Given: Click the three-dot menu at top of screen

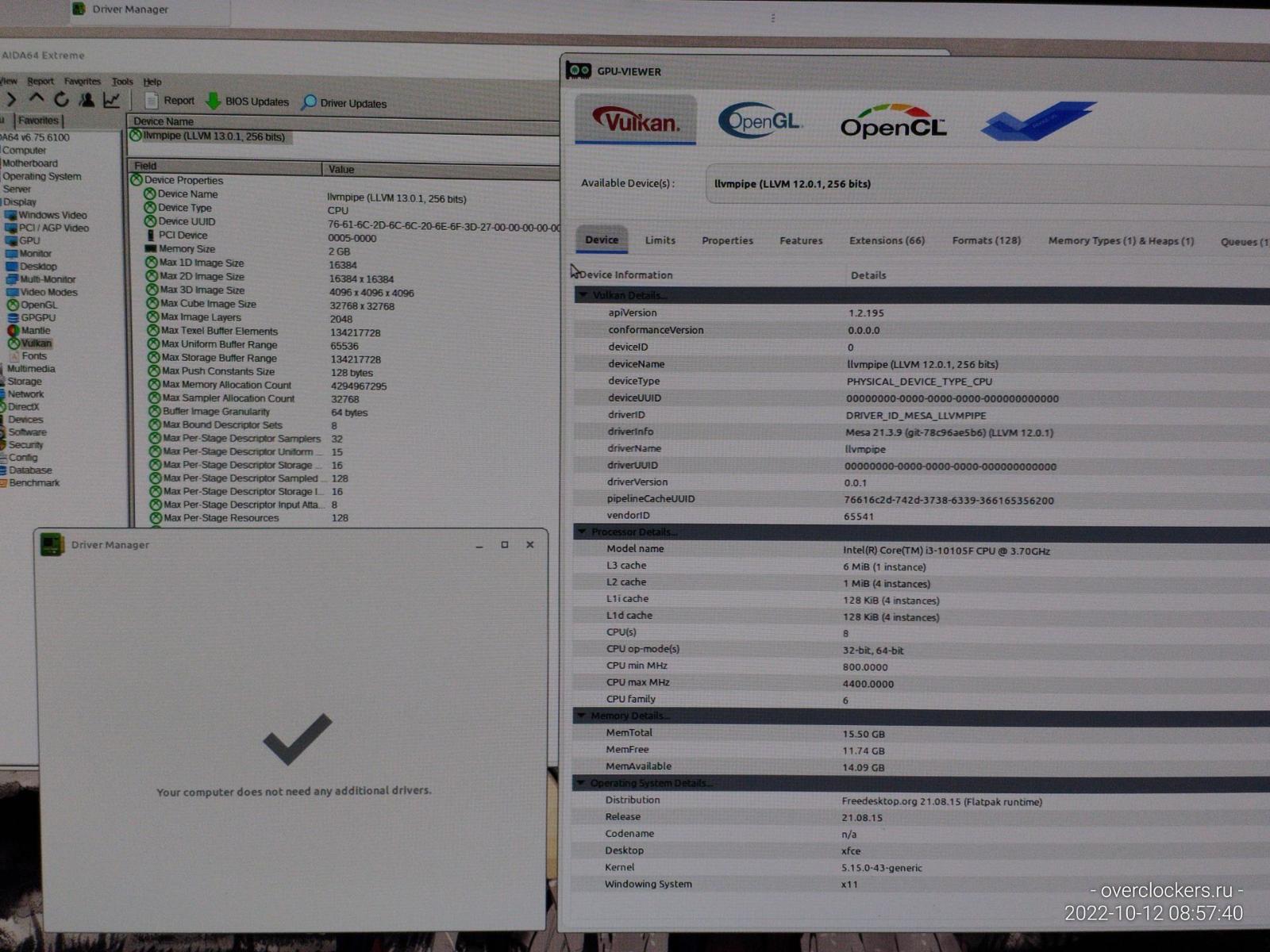Looking at the screenshot, I should tap(772, 17).
